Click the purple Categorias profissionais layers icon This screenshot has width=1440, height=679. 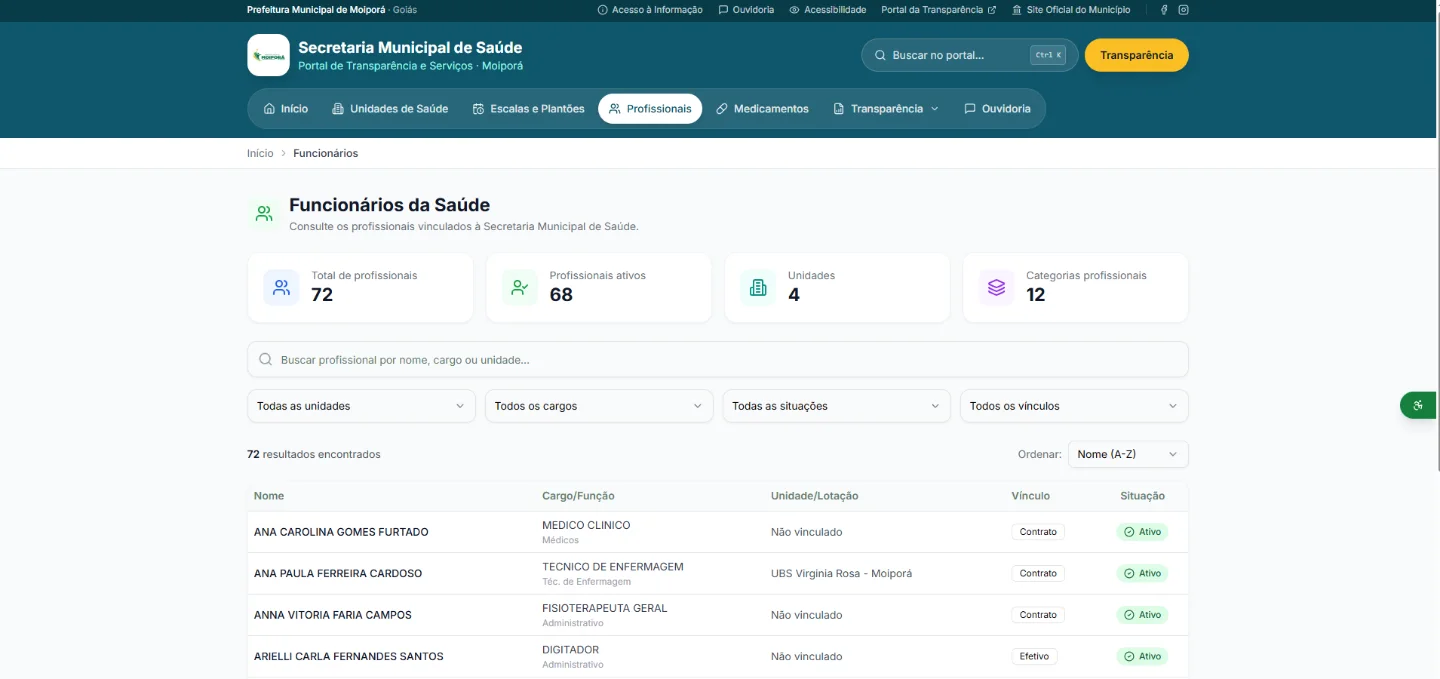[x=996, y=288]
